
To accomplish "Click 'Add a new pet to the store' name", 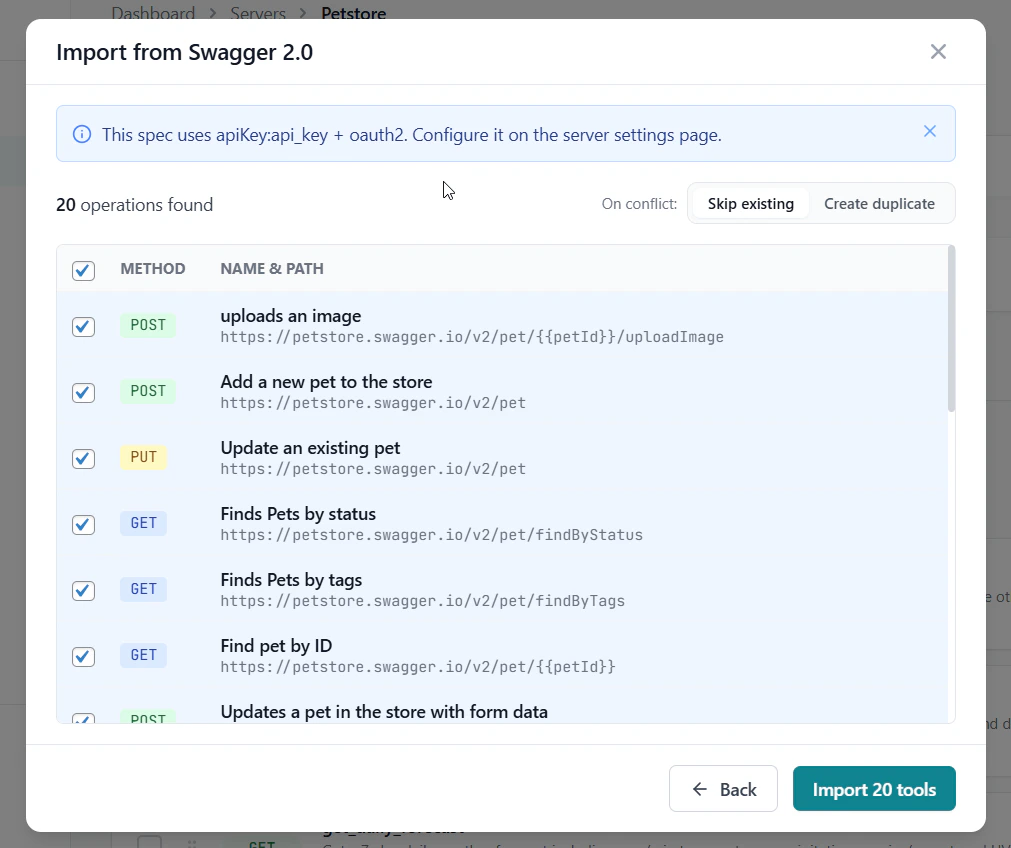I will 326,382.
